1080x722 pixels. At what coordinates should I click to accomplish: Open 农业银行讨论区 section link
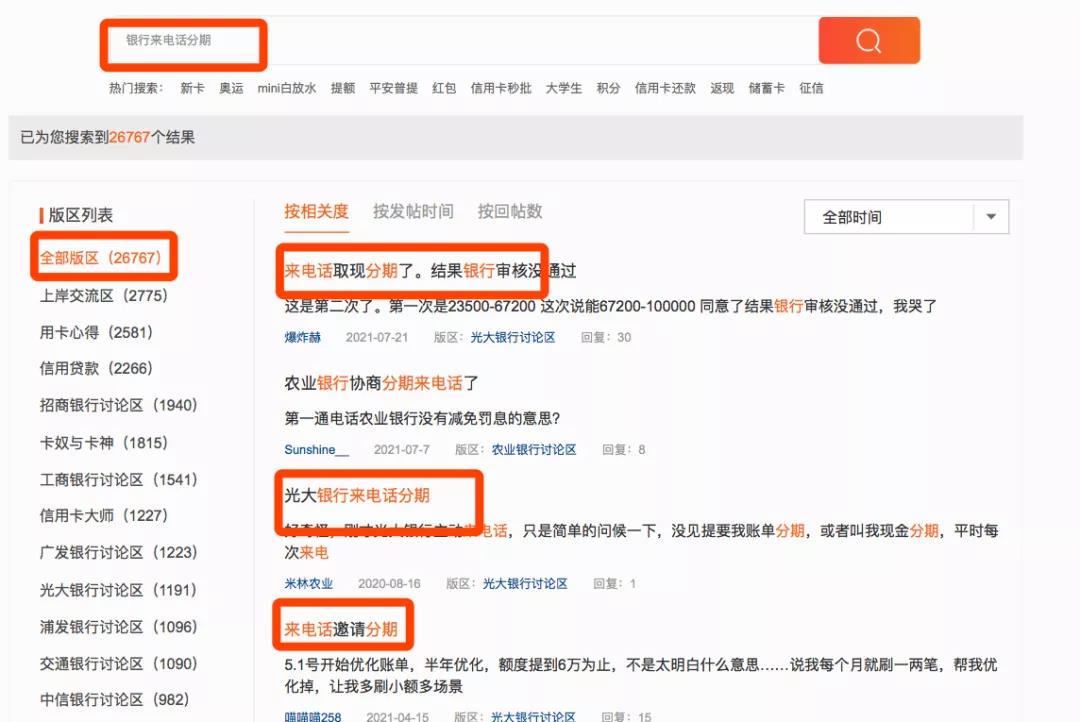point(534,450)
